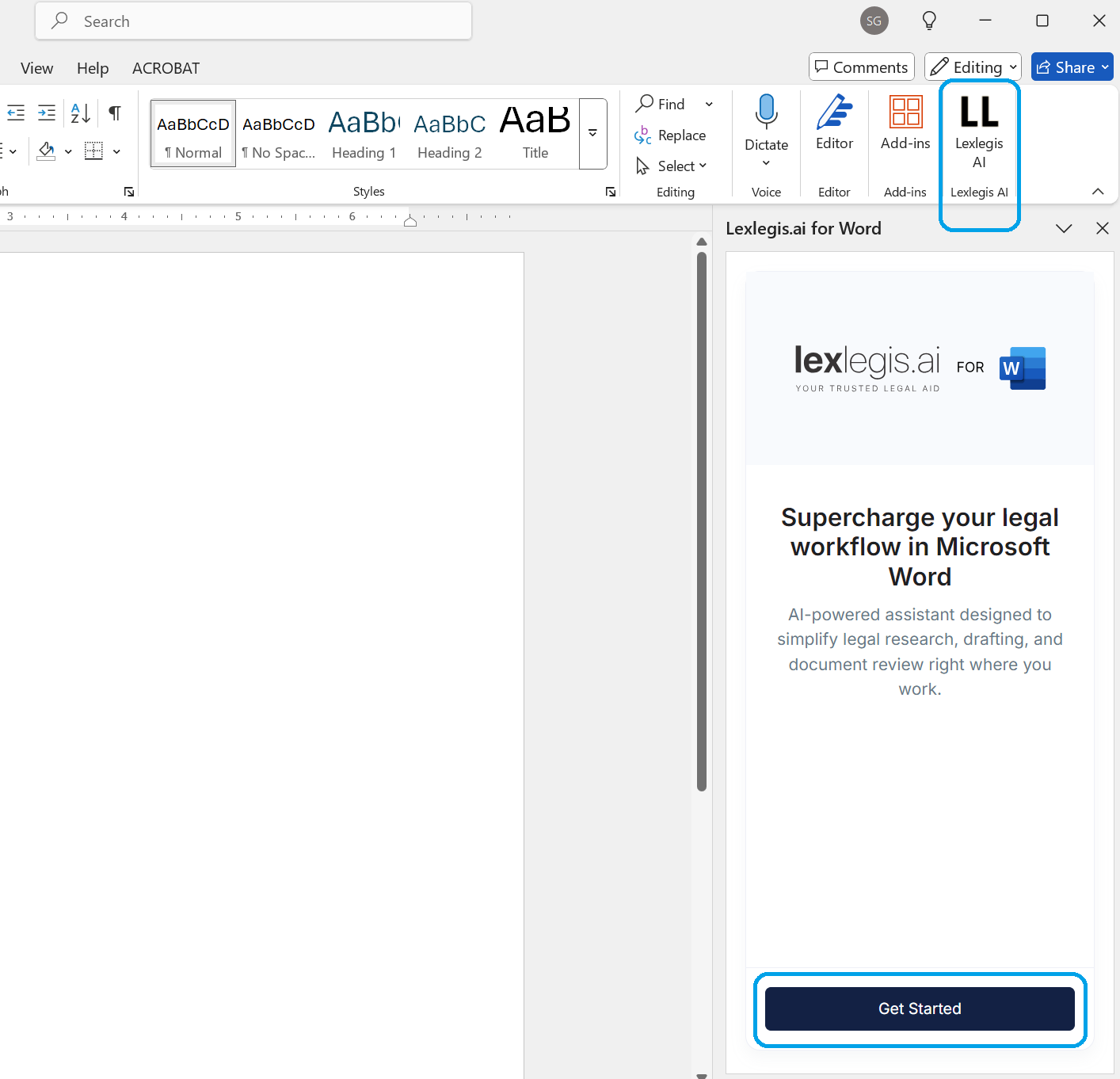This screenshot has height=1079, width=1120.
Task: Click the Comments button
Action: pos(861,67)
